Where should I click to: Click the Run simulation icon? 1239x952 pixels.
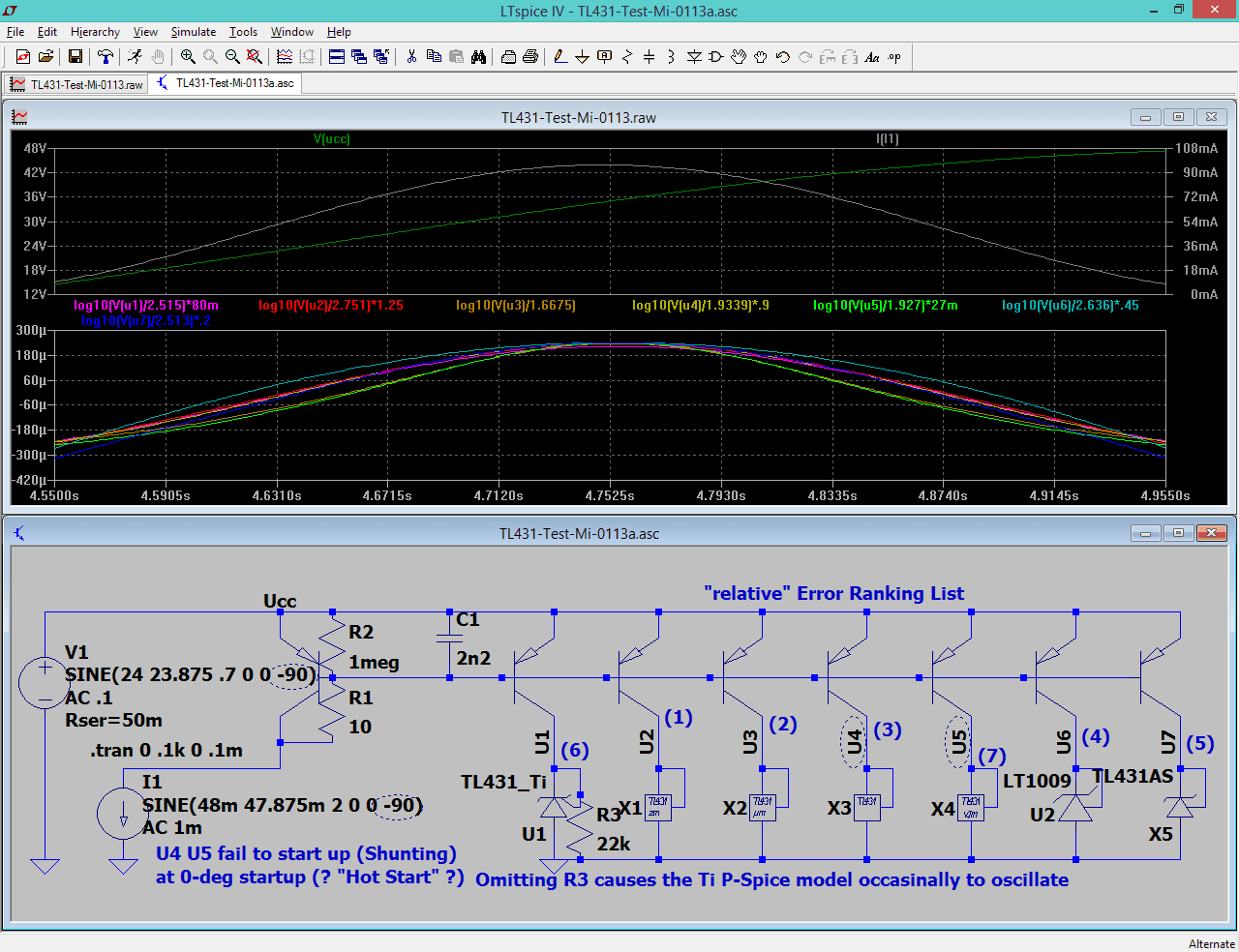[x=135, y=57]
